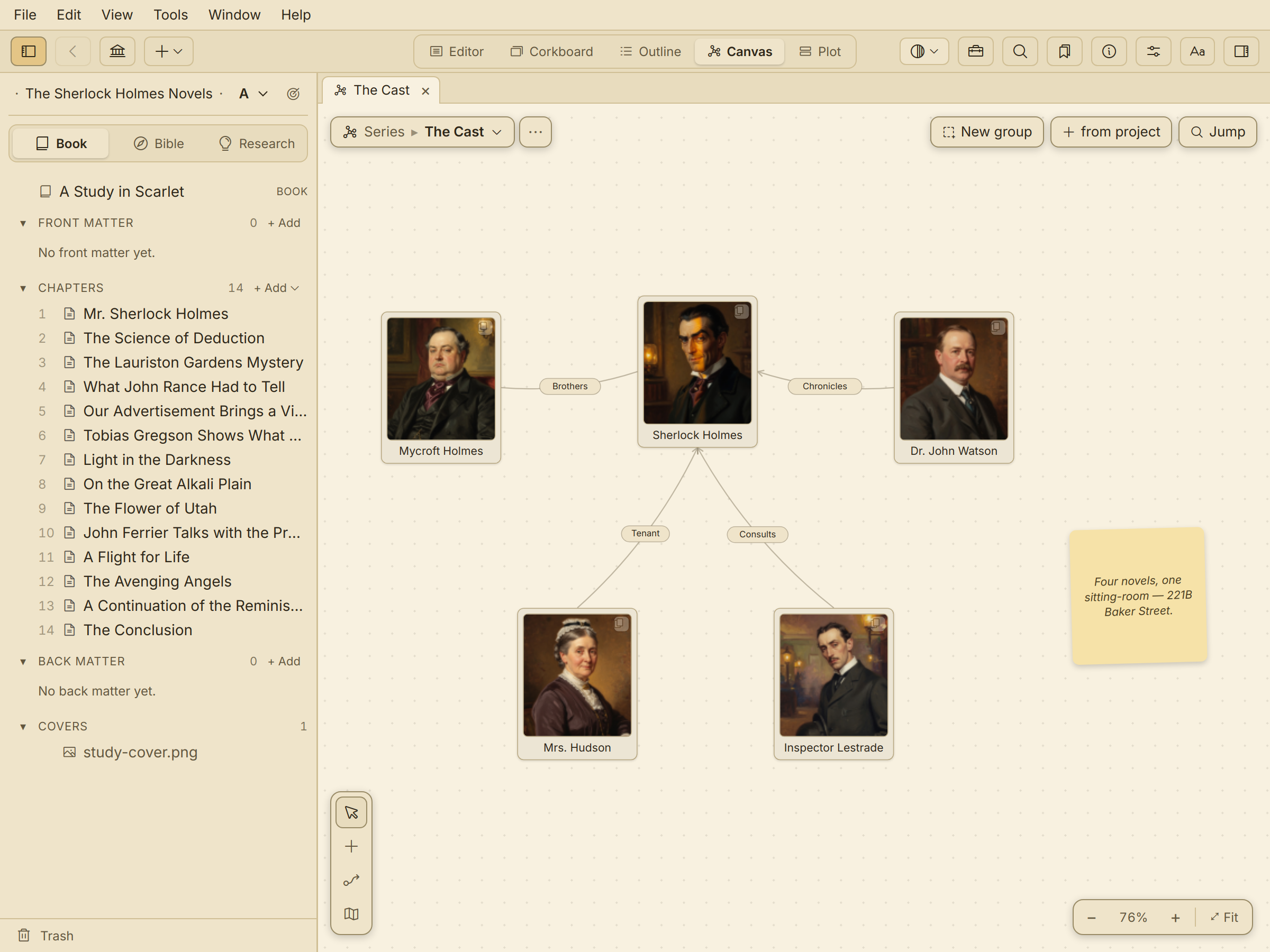
Task: Open the chapters + Add dropdown
Action: (x=277, y=288)
